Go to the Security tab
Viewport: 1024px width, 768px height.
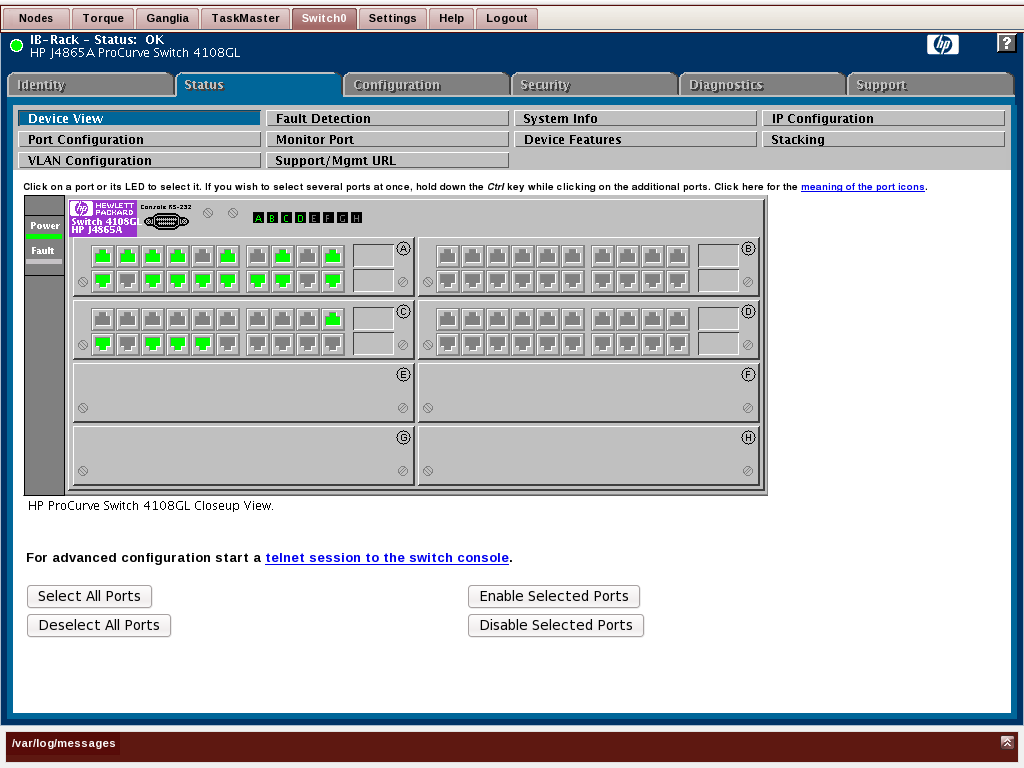tap(594, 85)
